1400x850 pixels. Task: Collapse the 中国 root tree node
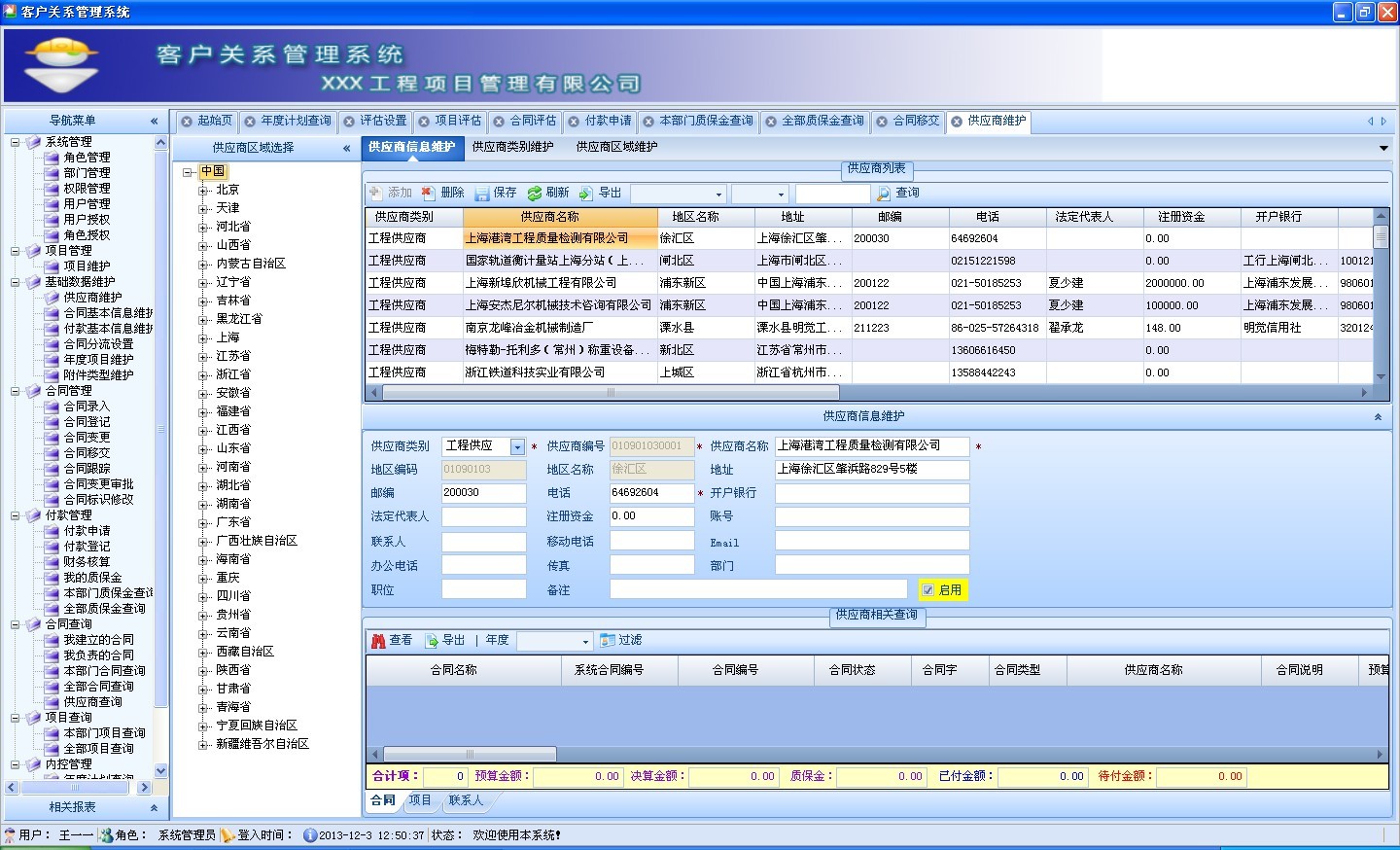188,172
